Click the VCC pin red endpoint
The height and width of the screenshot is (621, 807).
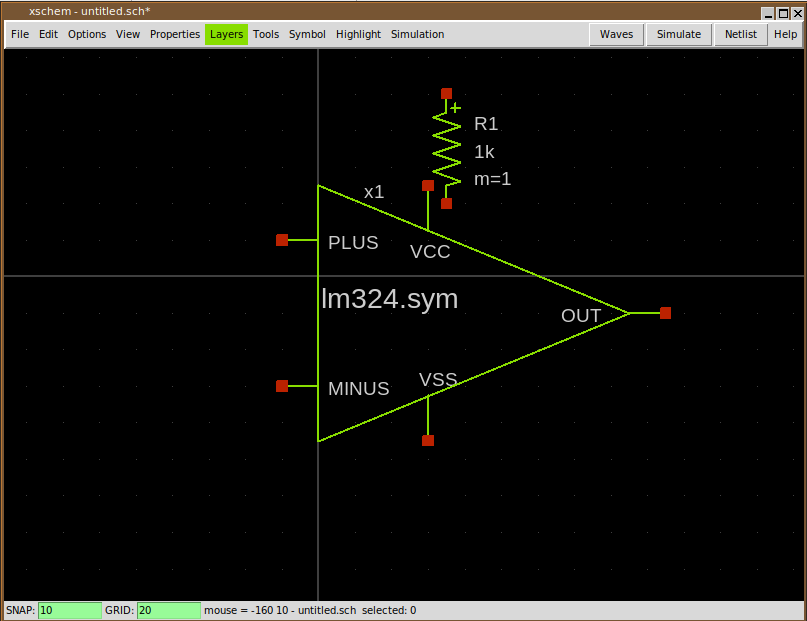click(x=428, y=185)
